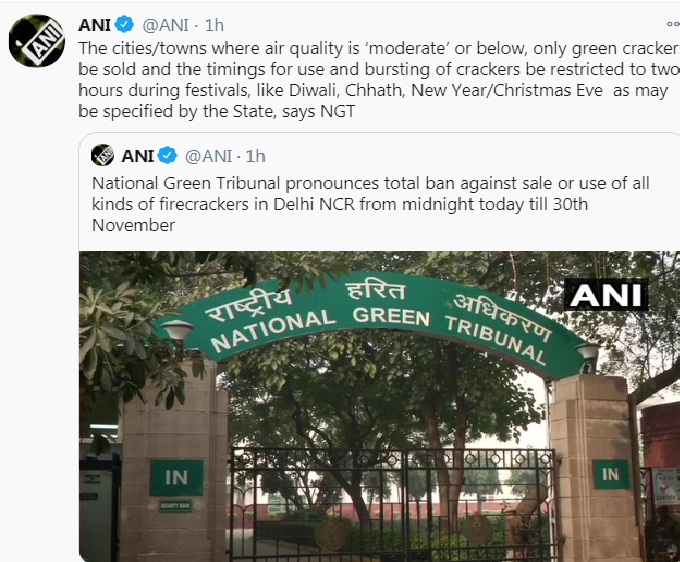The height and width of the screenshot is (562, 680).
Task: Open ANI profile picture on main tweet
Action: (37, 41)
